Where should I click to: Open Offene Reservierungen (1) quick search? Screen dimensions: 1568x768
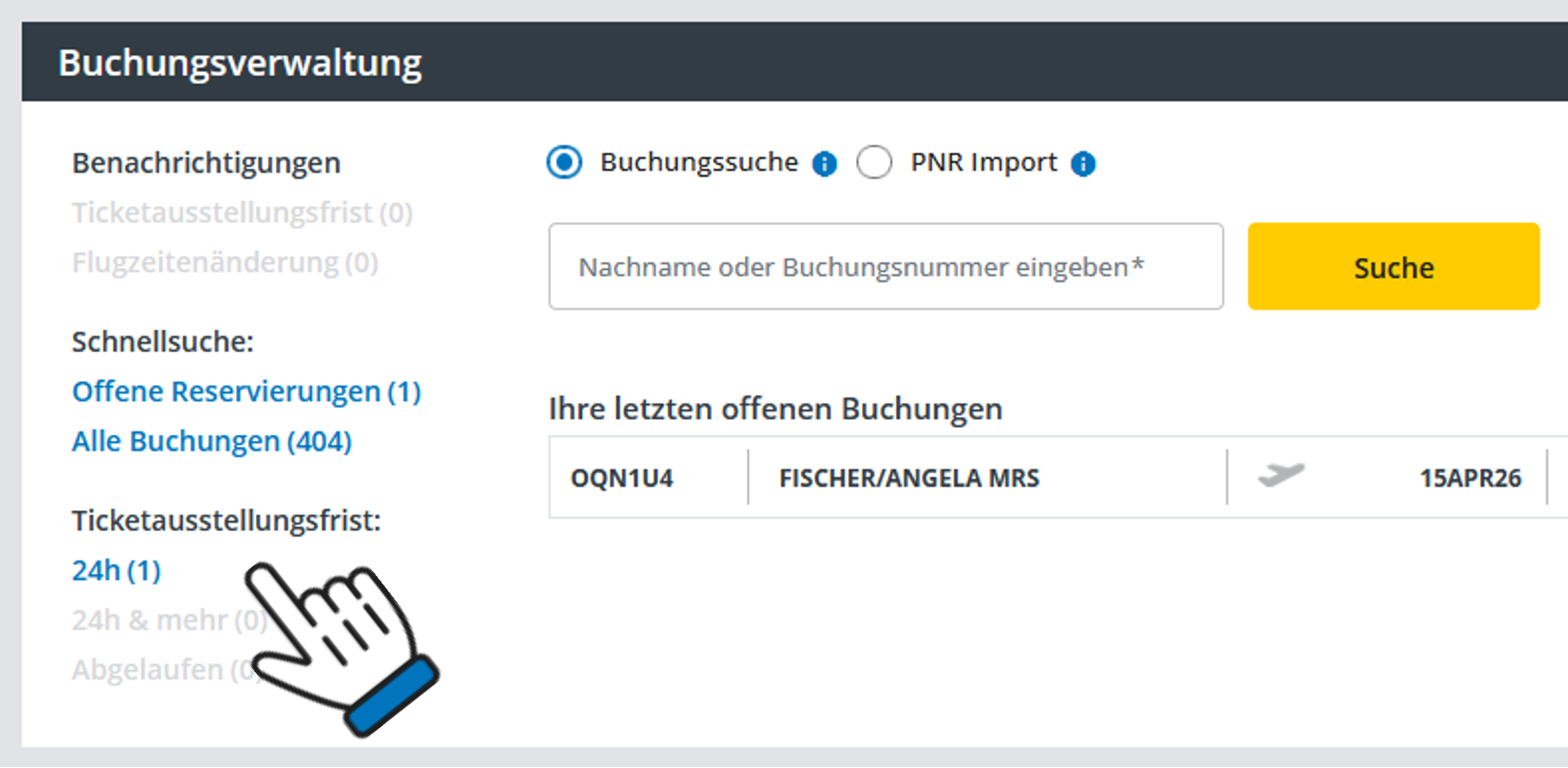246,391
